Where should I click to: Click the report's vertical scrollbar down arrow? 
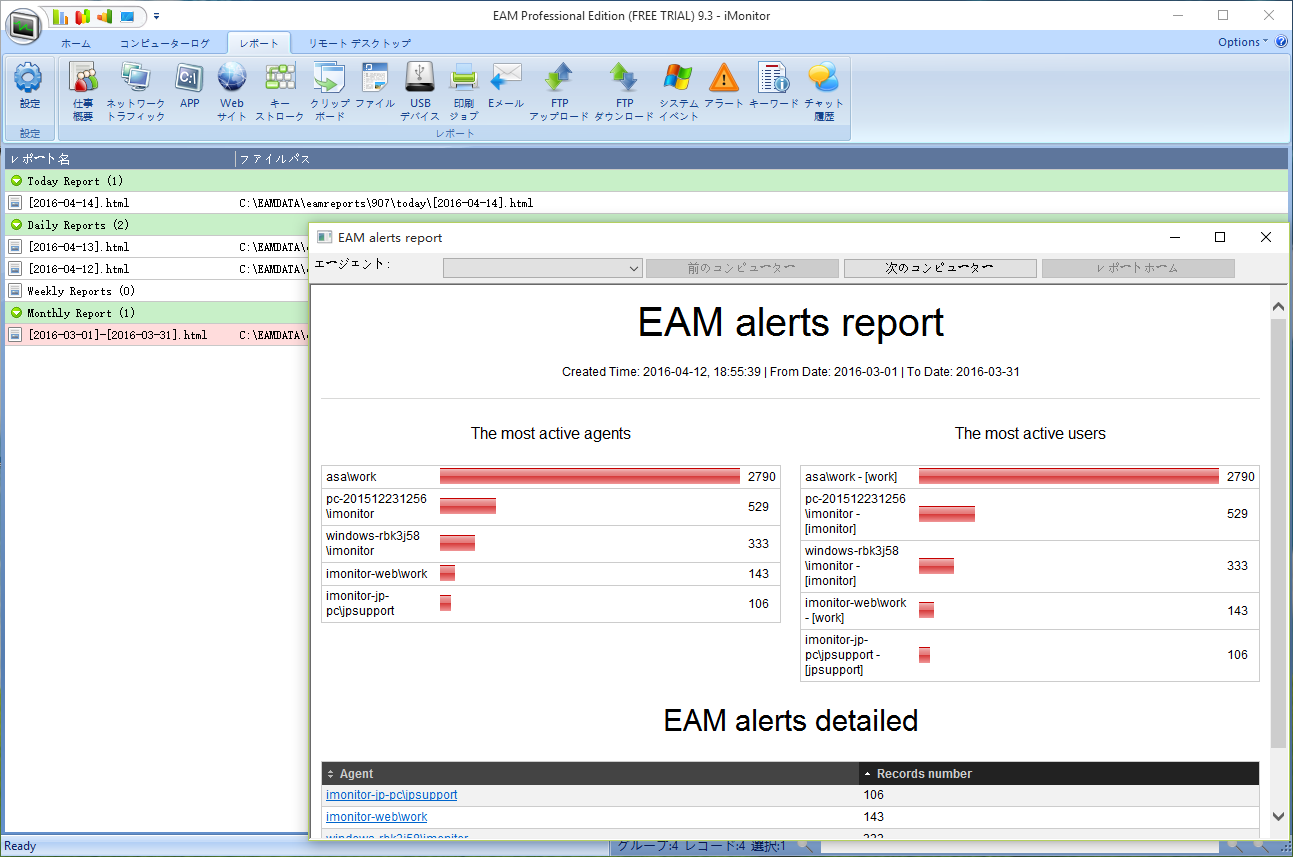1278,816
